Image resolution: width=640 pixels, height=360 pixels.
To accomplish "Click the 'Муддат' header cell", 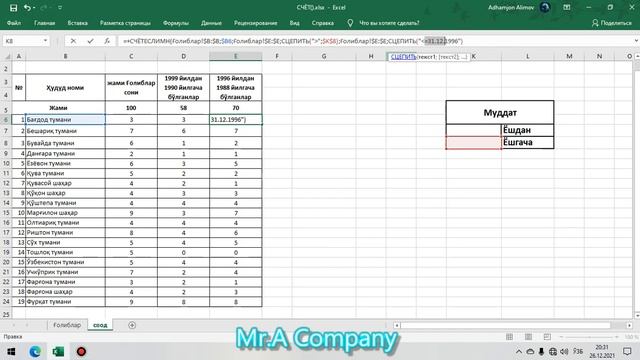I will click(500, 113).
